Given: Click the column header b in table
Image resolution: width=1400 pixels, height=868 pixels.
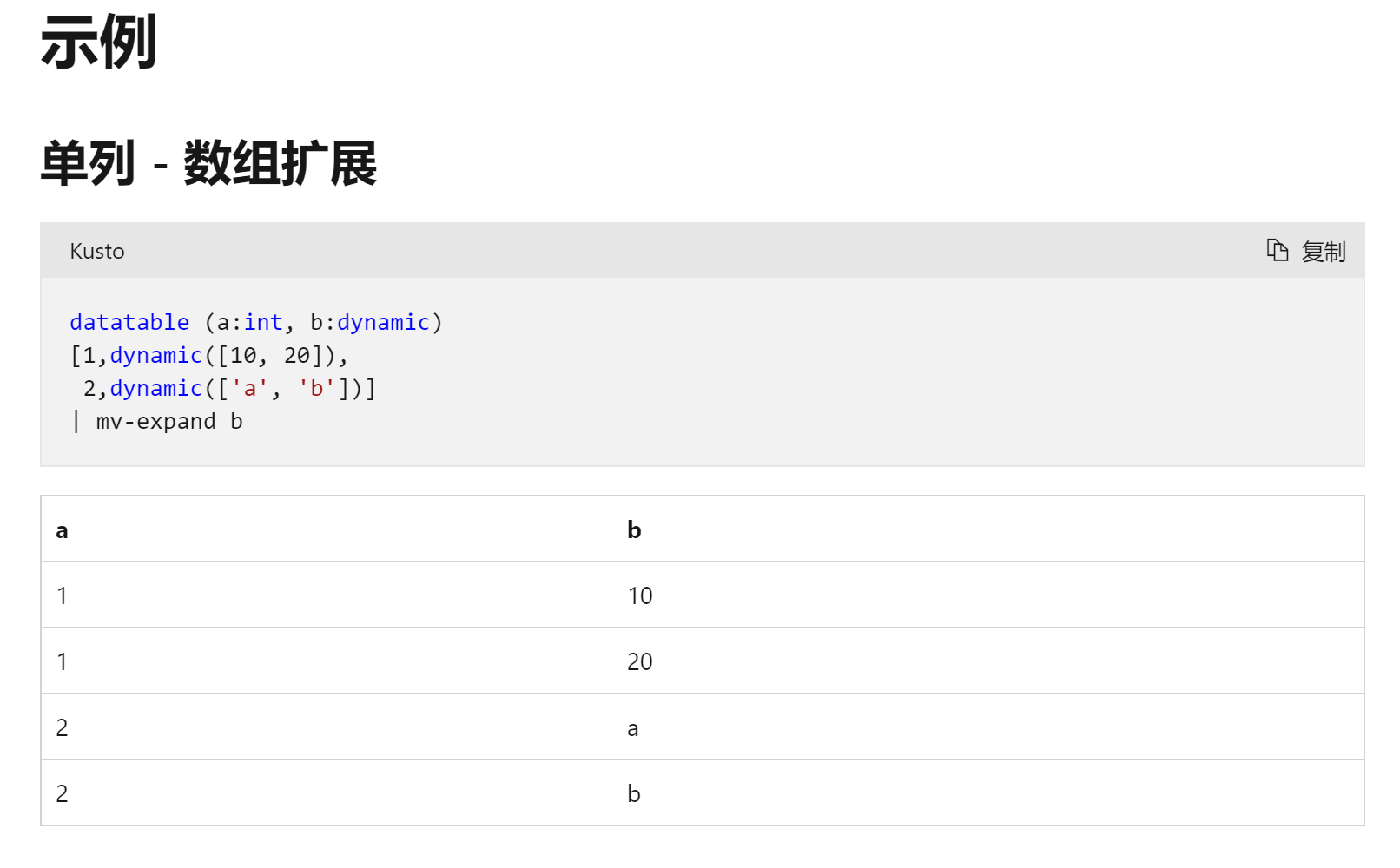Looking at the screenshot, I should tap(634, 530).
